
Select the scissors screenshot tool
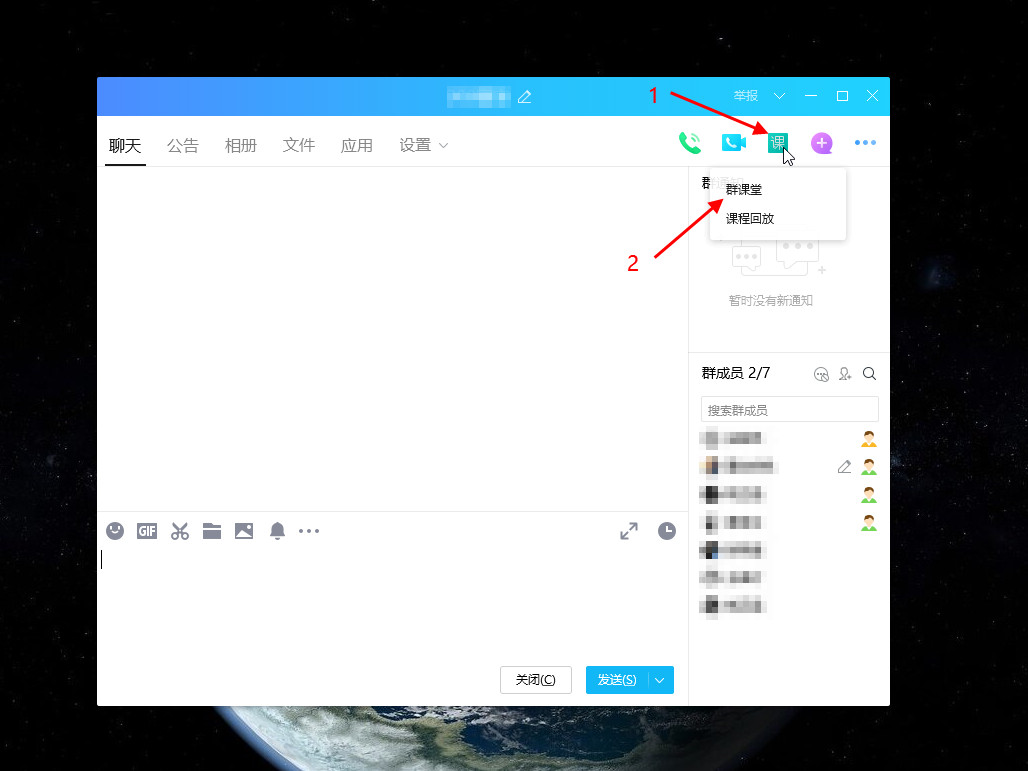tap(180, 531)
